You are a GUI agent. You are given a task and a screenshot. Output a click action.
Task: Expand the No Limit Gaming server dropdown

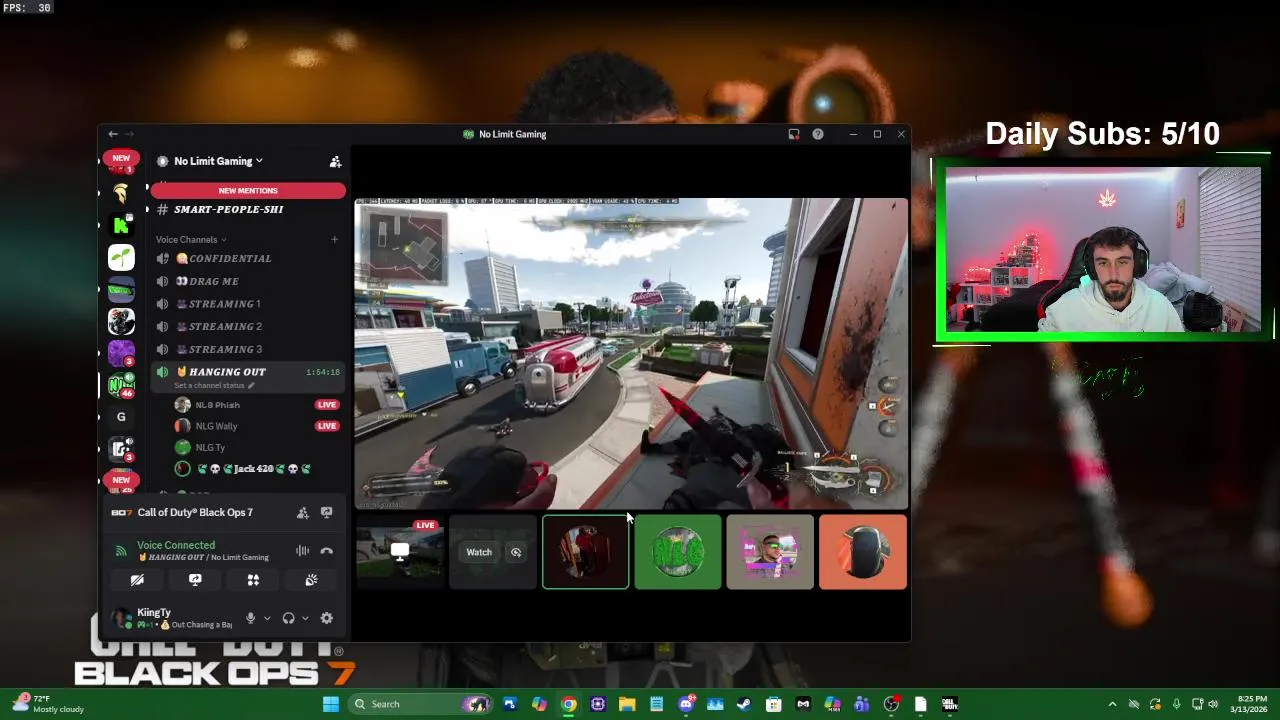[x=218, y=161]
